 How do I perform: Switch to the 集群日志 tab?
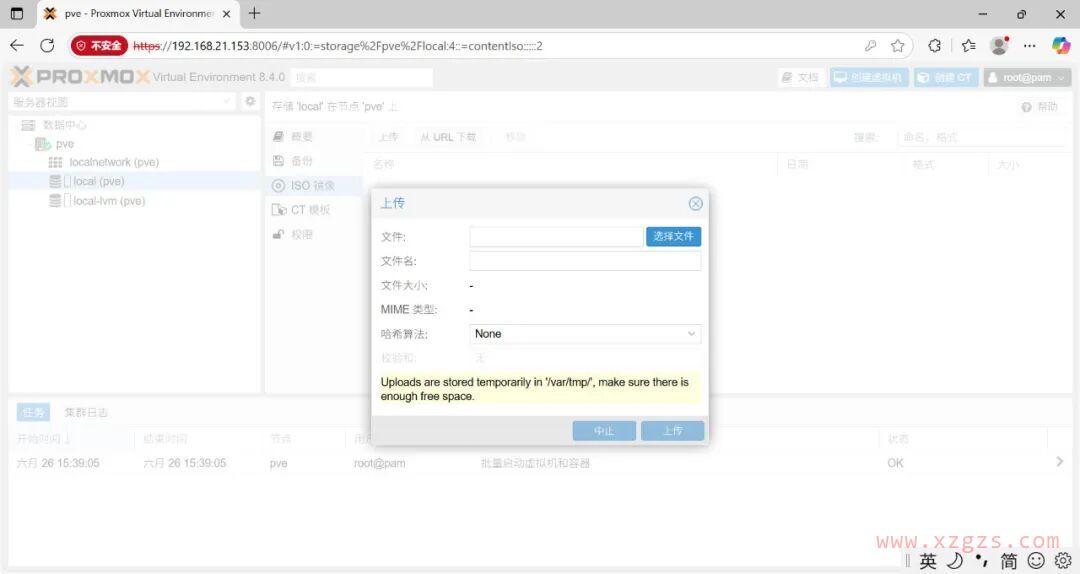point(86,412)
